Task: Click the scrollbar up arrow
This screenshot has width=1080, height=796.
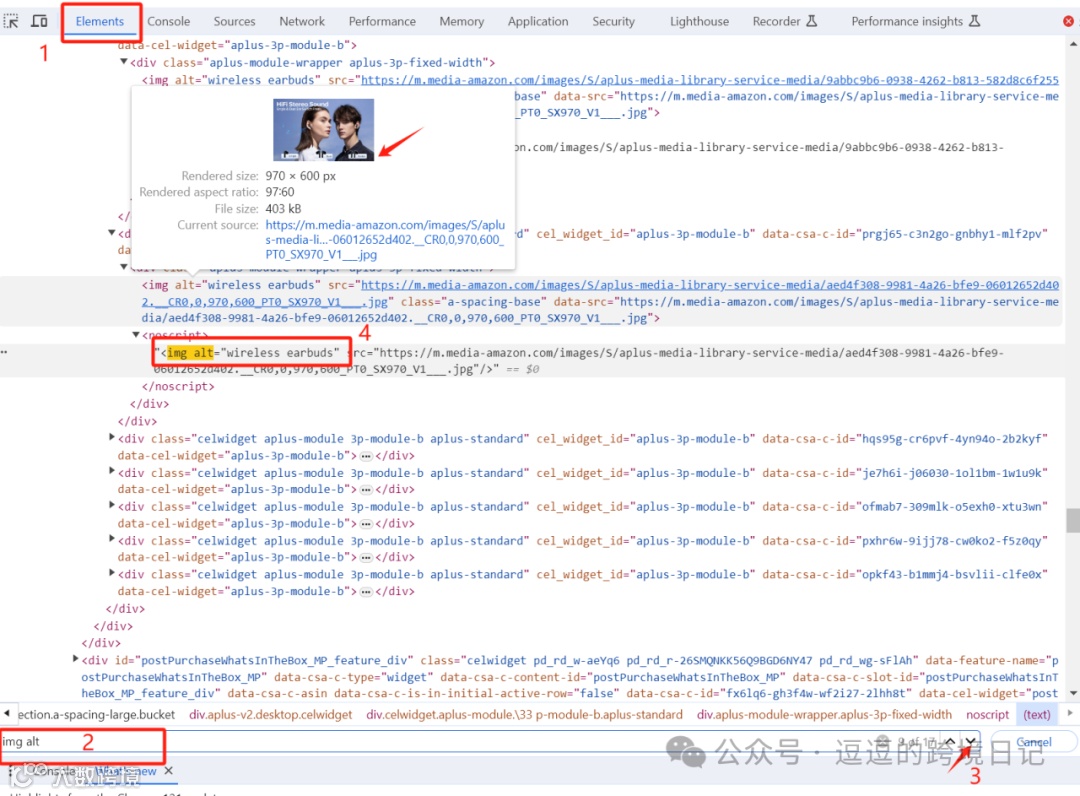Action: (1073, 44)
